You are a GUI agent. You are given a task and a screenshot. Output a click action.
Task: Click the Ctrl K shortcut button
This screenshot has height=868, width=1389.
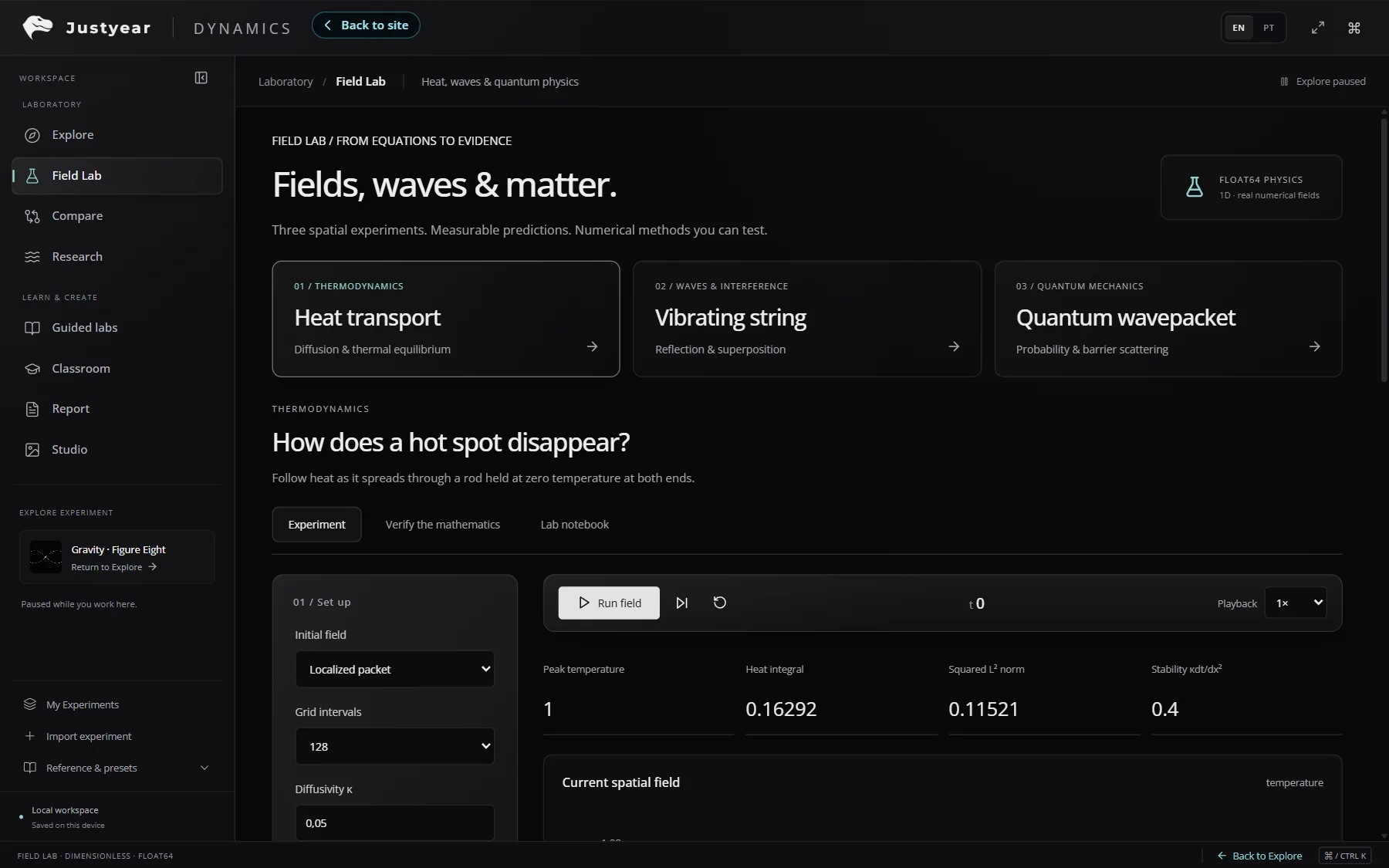pos(1345,856)
